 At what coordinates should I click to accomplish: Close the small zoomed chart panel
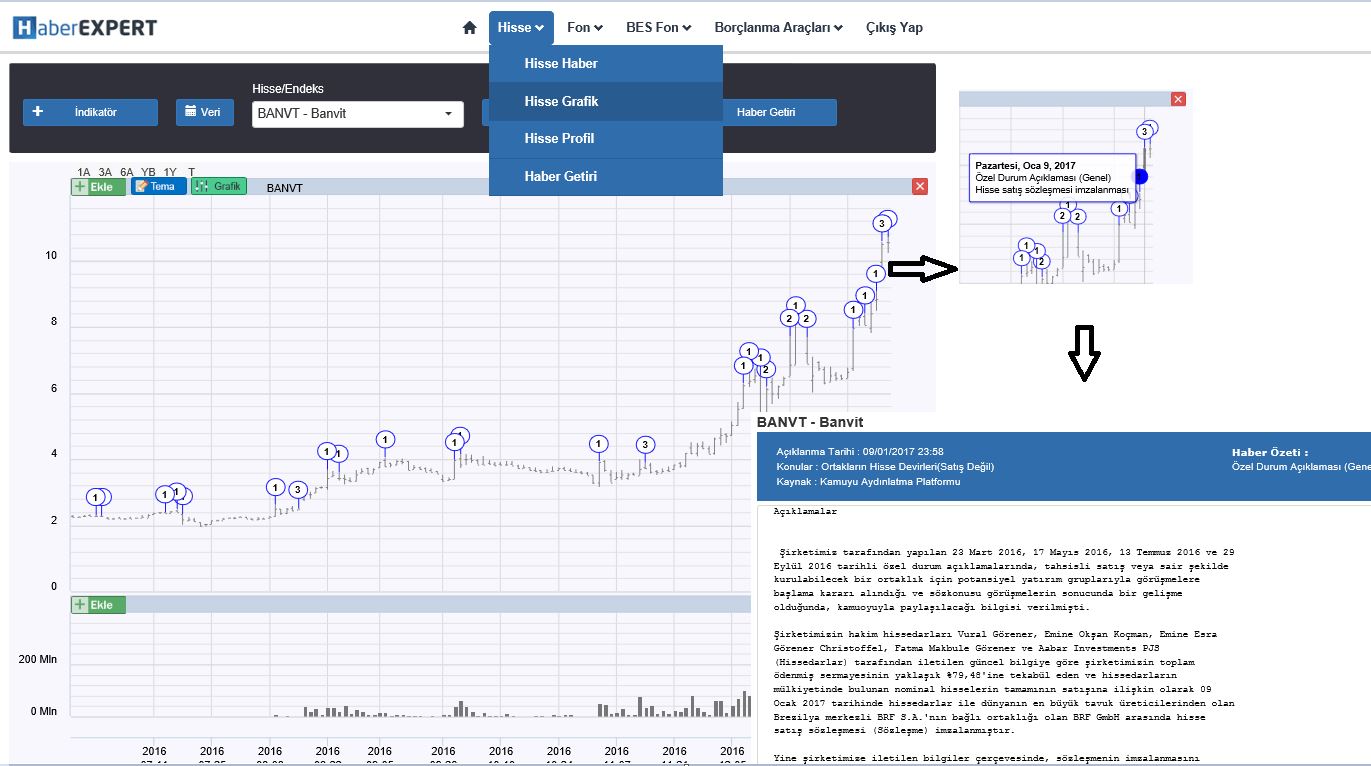pos(1178,99)
